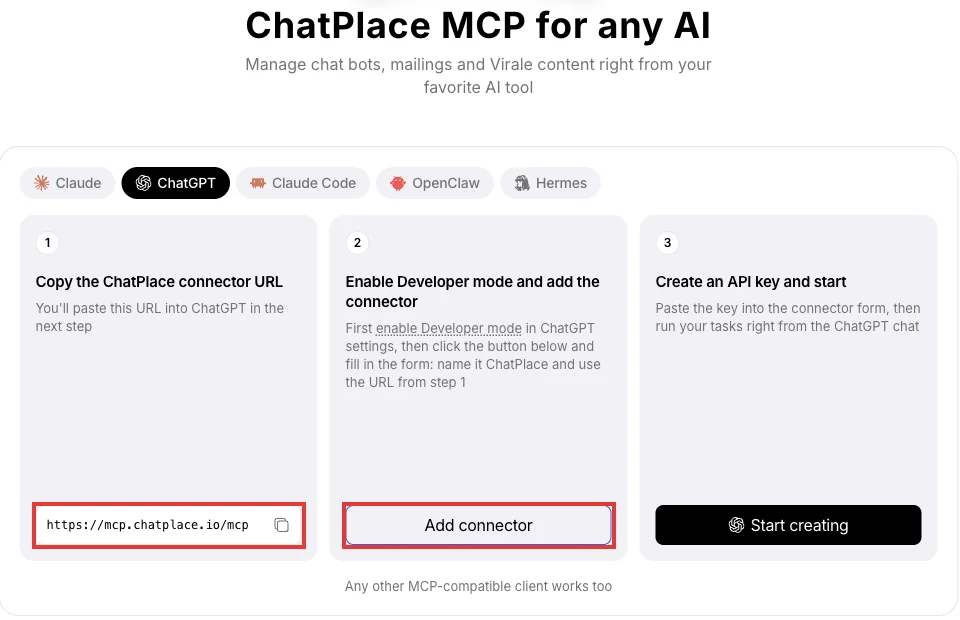Click the step 1 number badge
The height and width of the screenshot is (620, 960).
[48, 242]
